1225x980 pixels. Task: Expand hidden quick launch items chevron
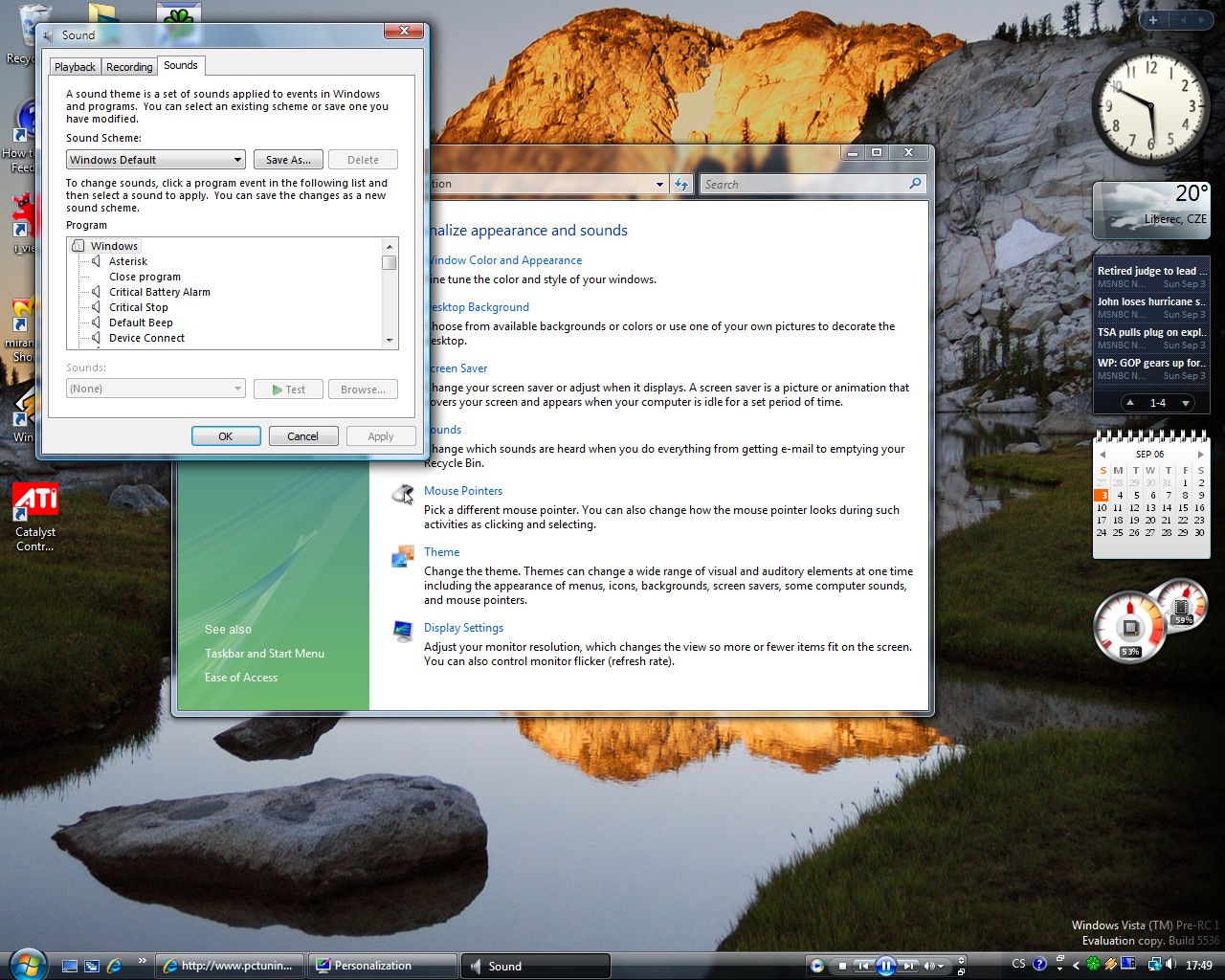point(143,961)
